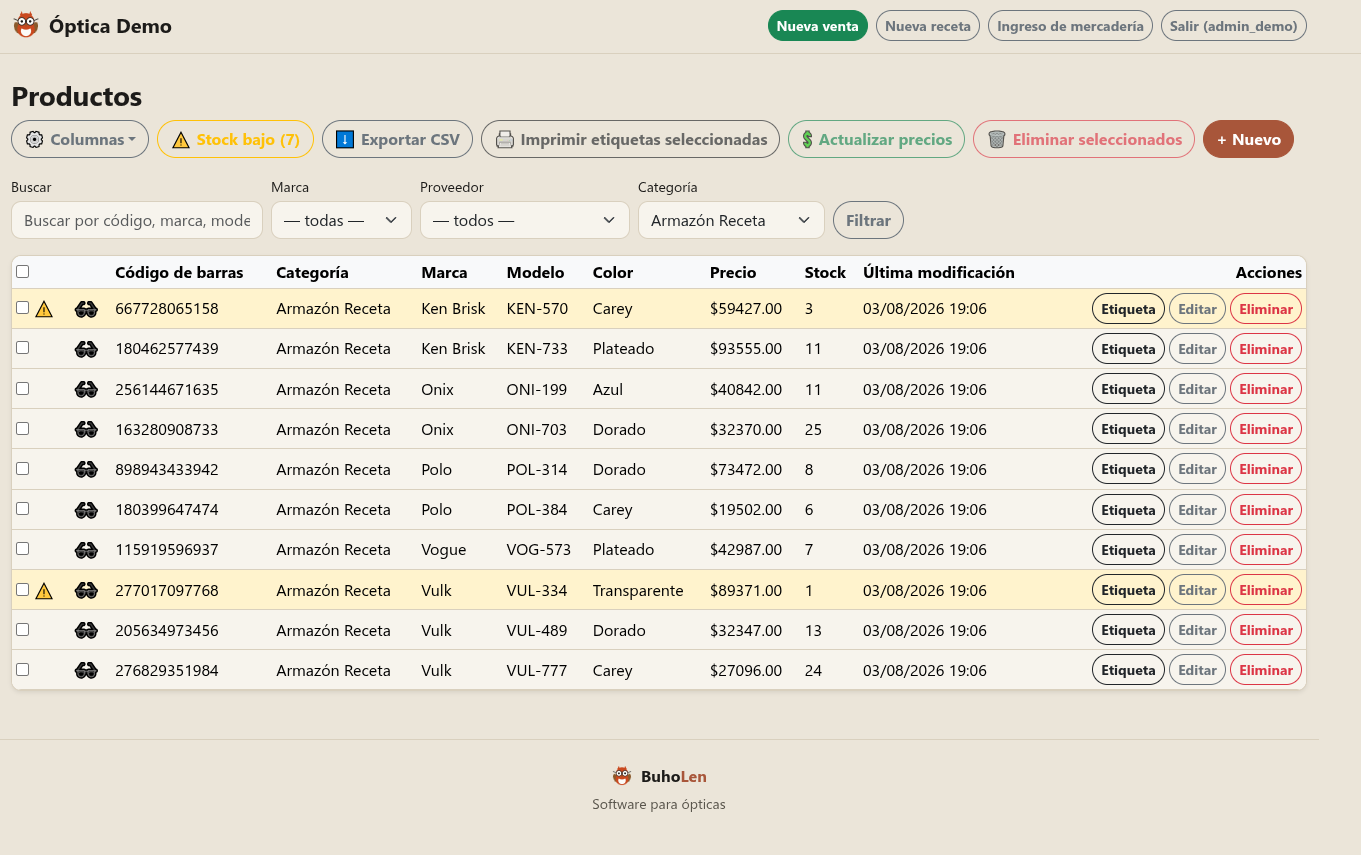Image resolution: width=1361 pixels, height=855 pixels.
Task: Go to Ingreso de mercadería
Action: point(1070,26)
